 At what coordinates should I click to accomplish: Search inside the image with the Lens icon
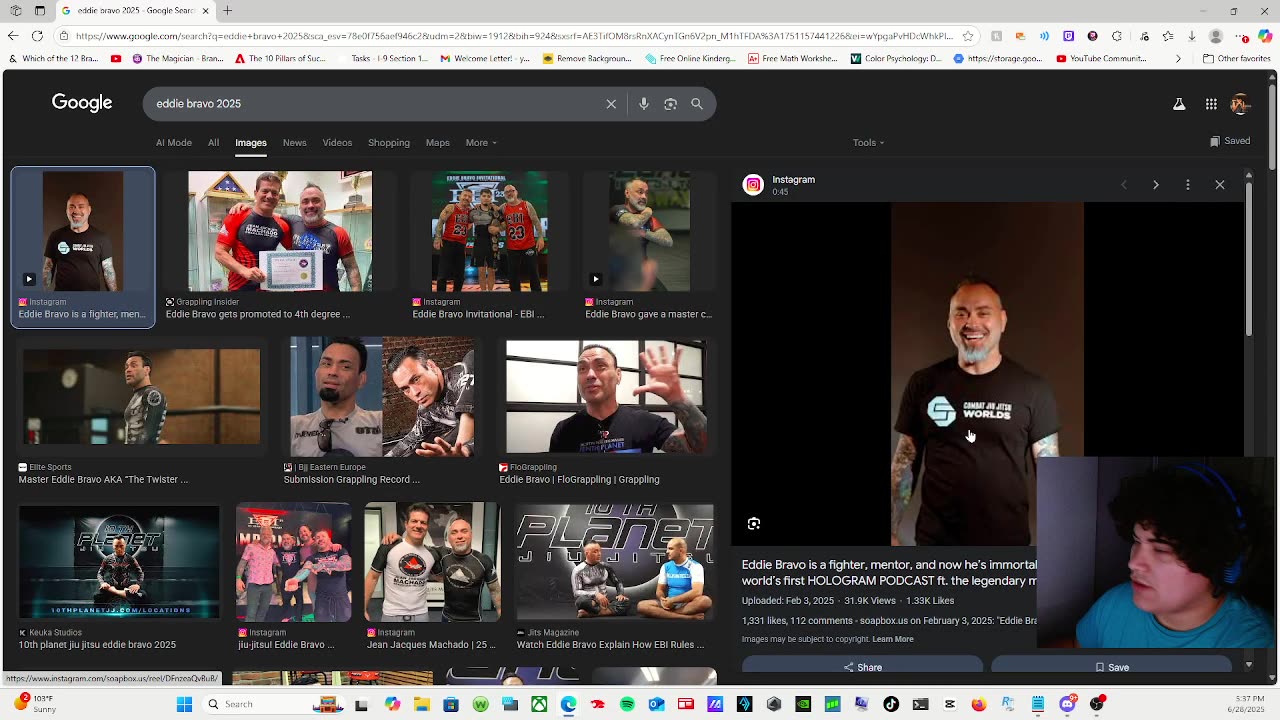[754, 524]
